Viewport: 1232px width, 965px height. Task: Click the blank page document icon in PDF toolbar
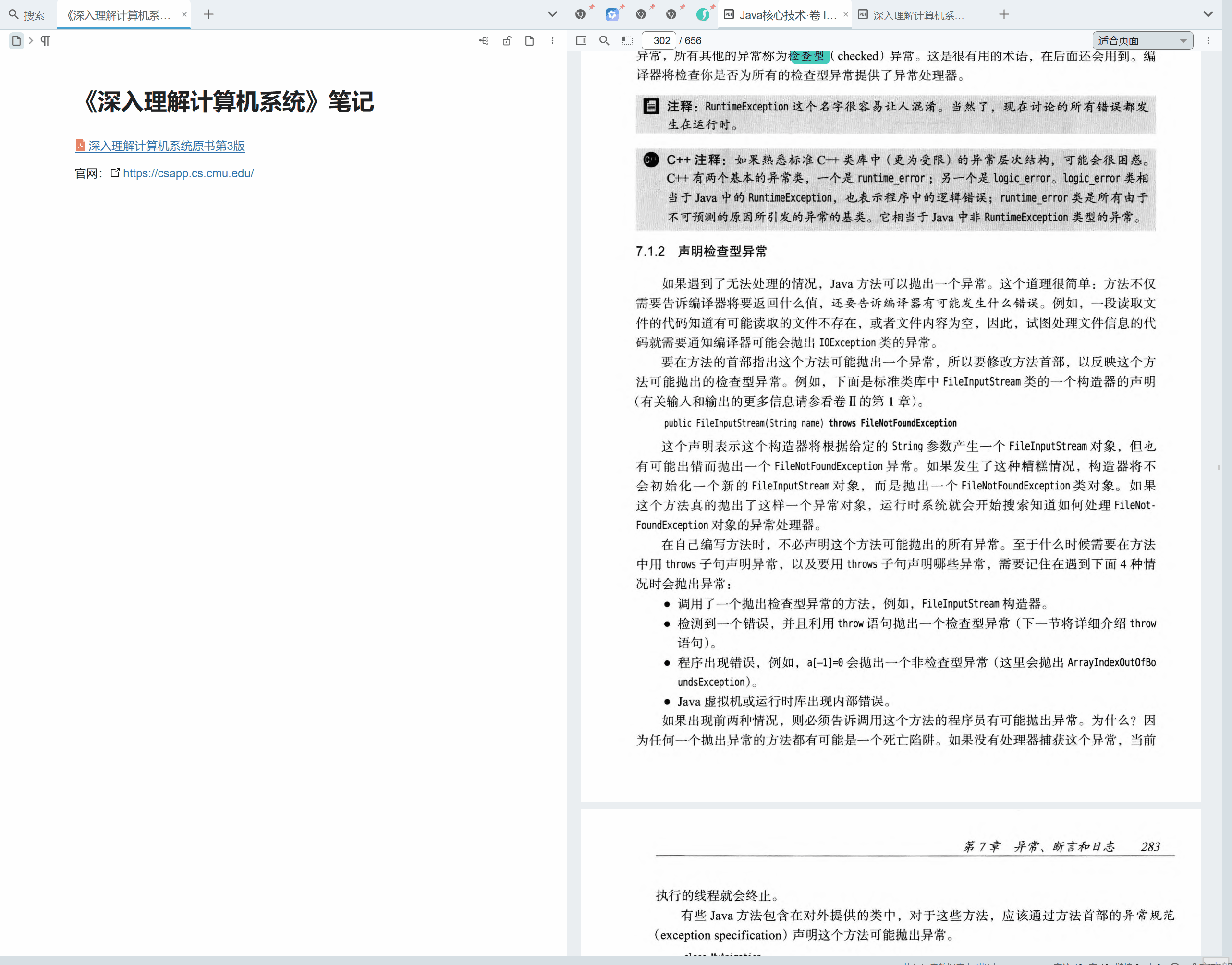coord(529,40)
